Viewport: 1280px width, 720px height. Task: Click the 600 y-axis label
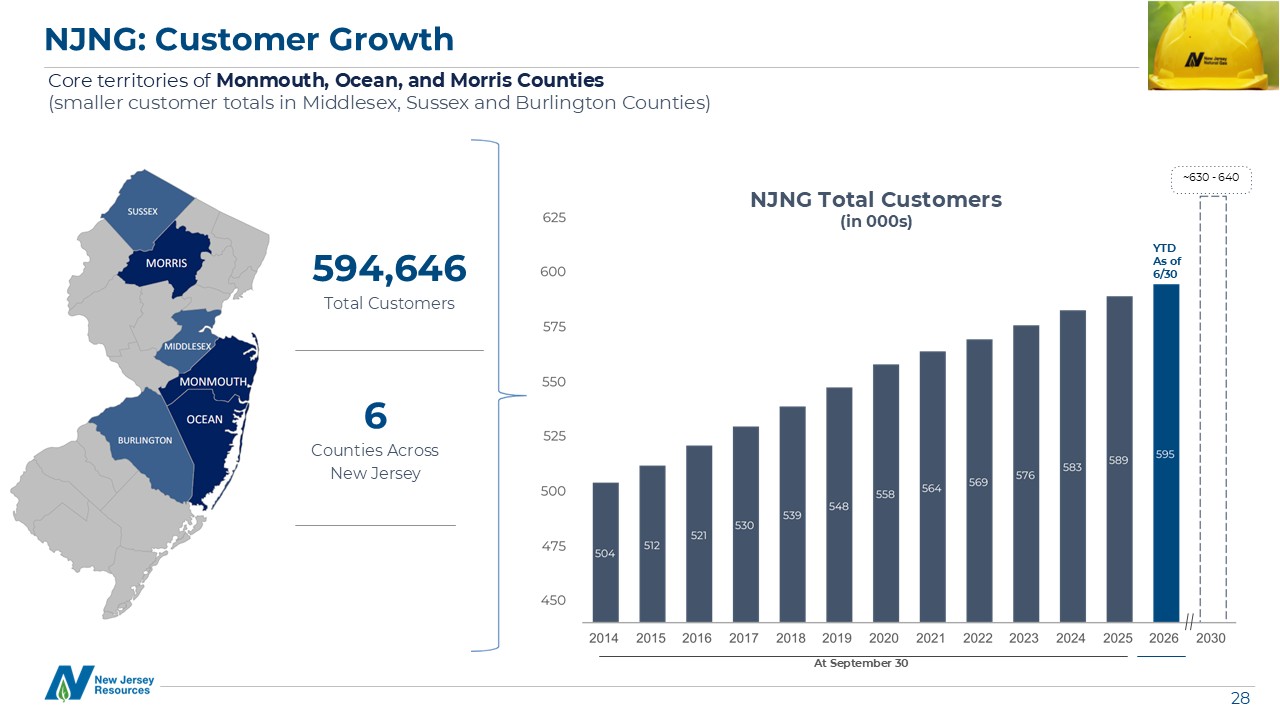[553, 272]
